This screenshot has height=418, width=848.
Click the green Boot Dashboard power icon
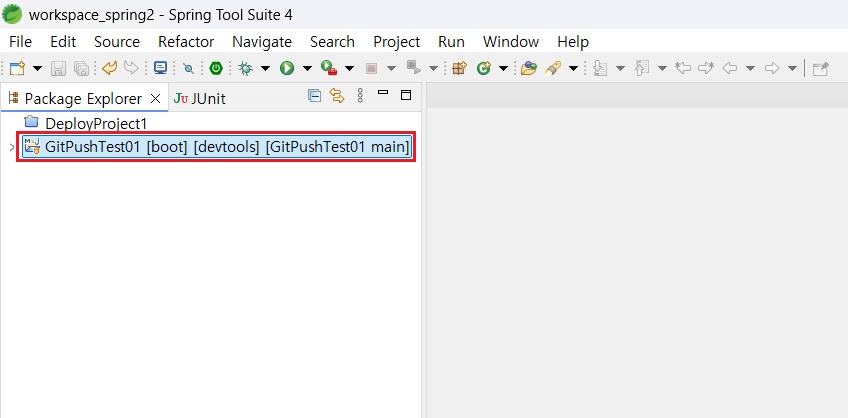point(216,68)
